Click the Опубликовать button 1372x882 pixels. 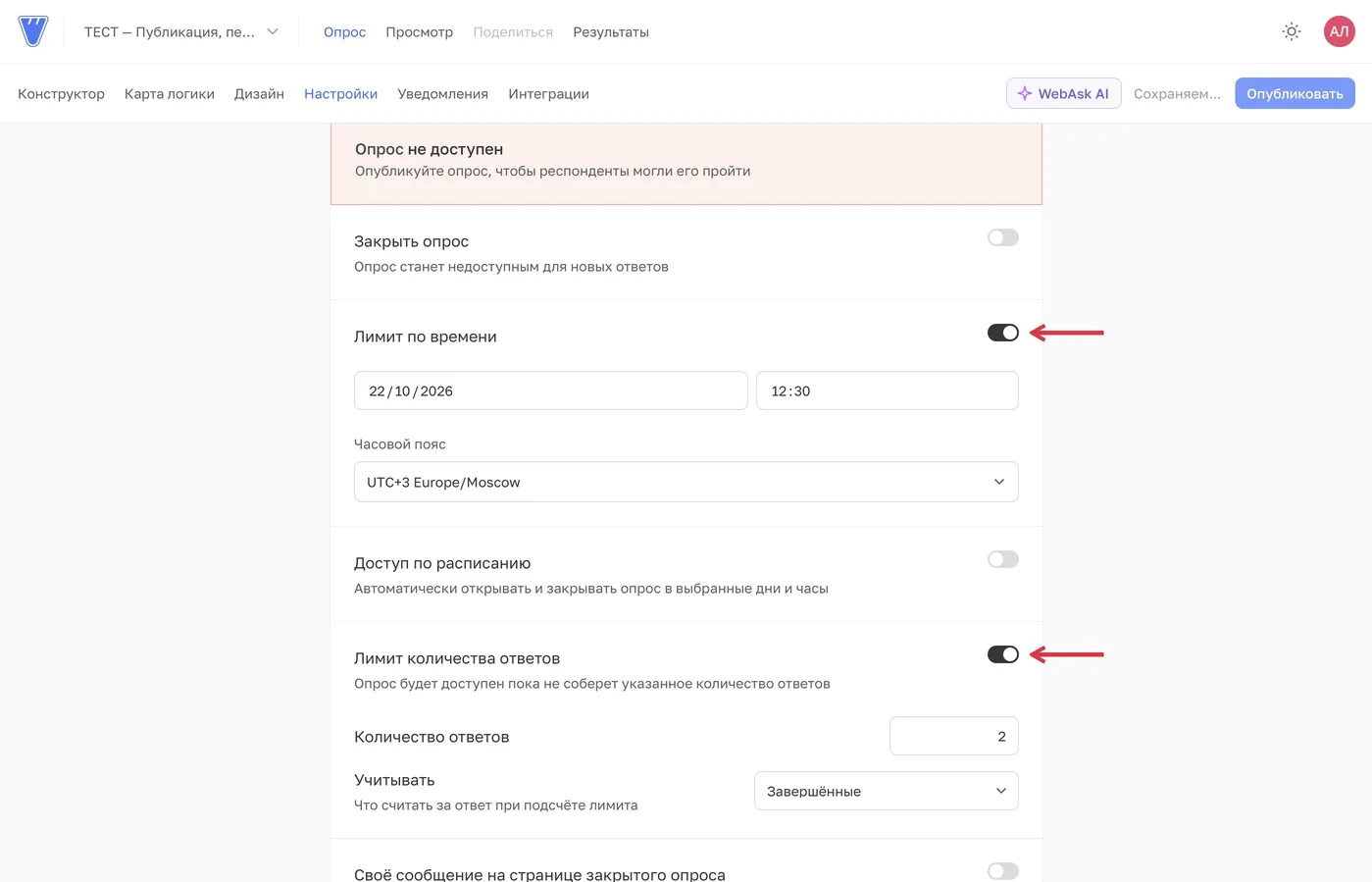point(1295,93)
